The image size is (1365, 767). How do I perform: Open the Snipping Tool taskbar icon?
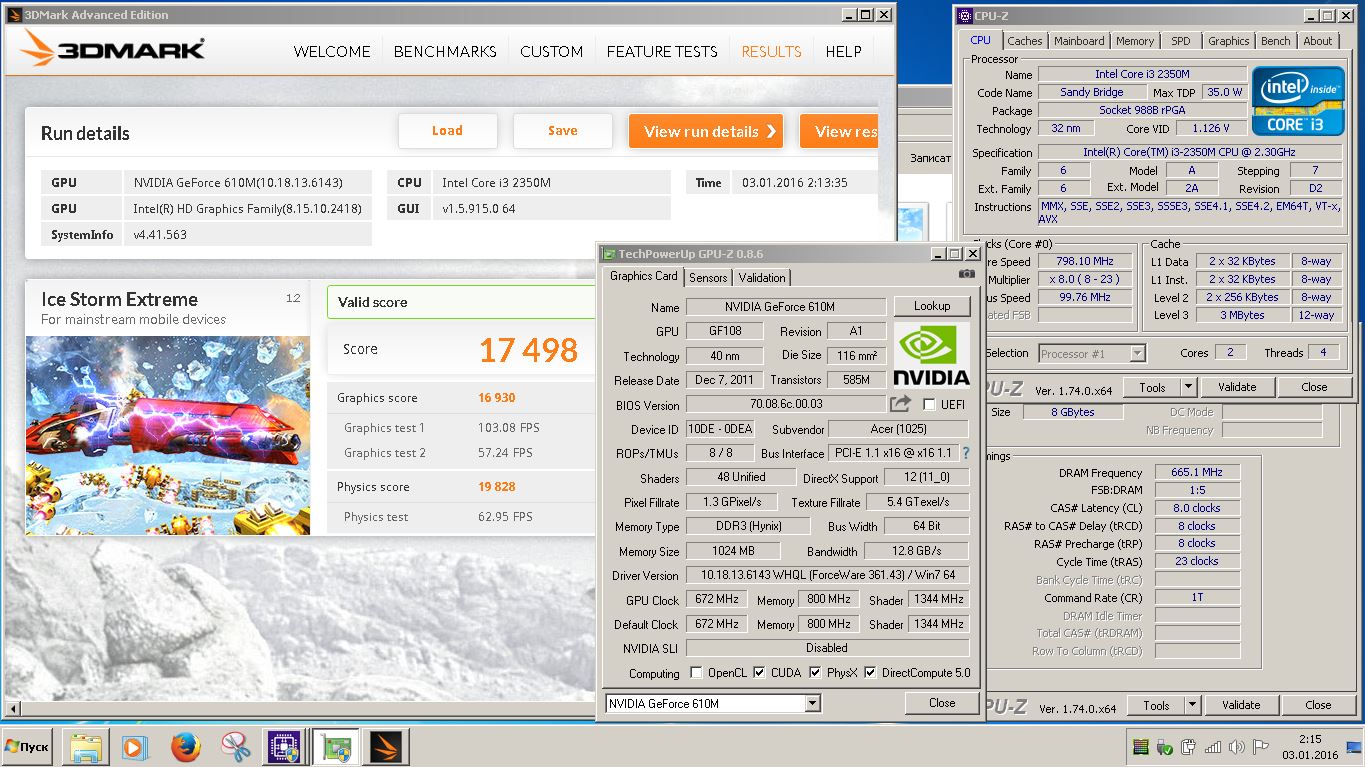235,747
